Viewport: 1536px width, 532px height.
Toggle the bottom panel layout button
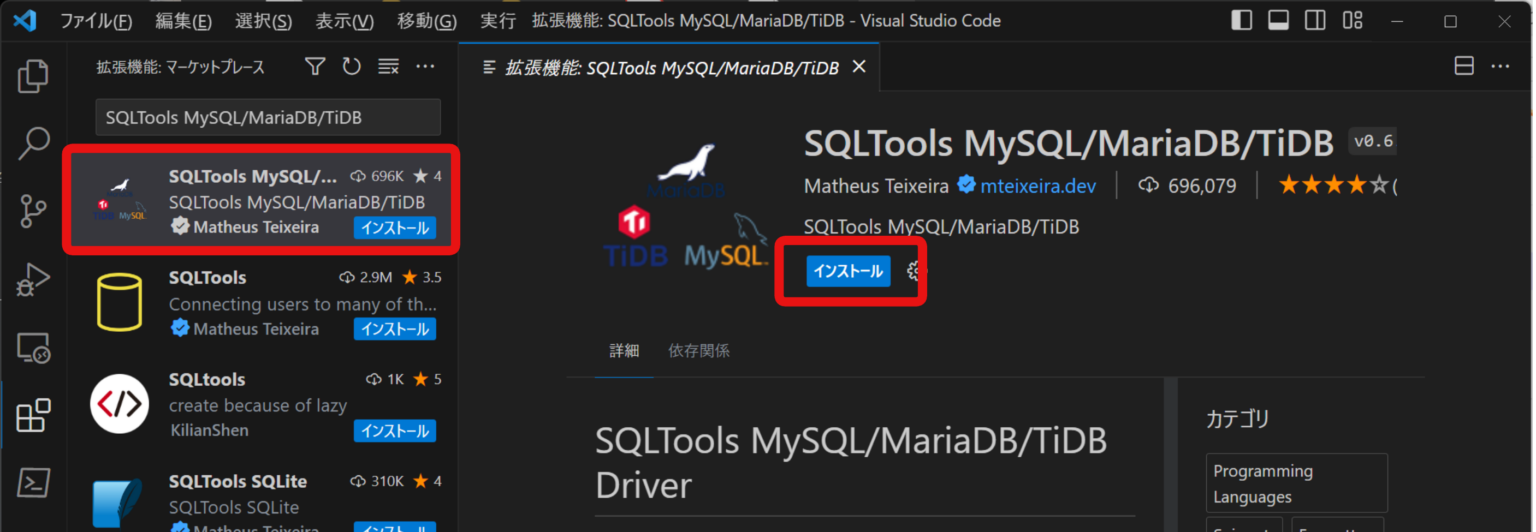click(1278, 20)
